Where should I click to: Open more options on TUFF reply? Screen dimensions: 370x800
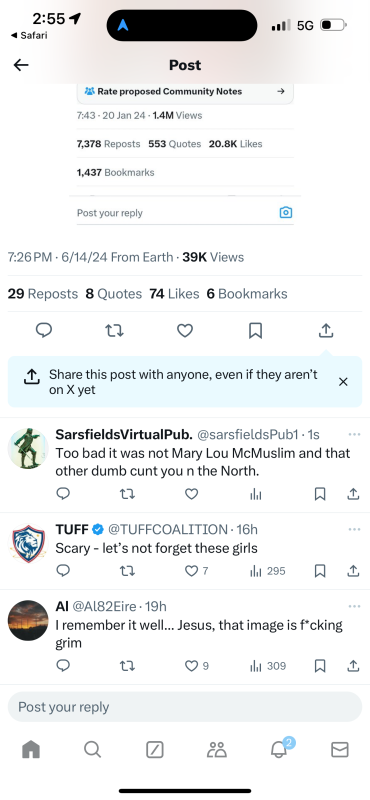(354, 529)
